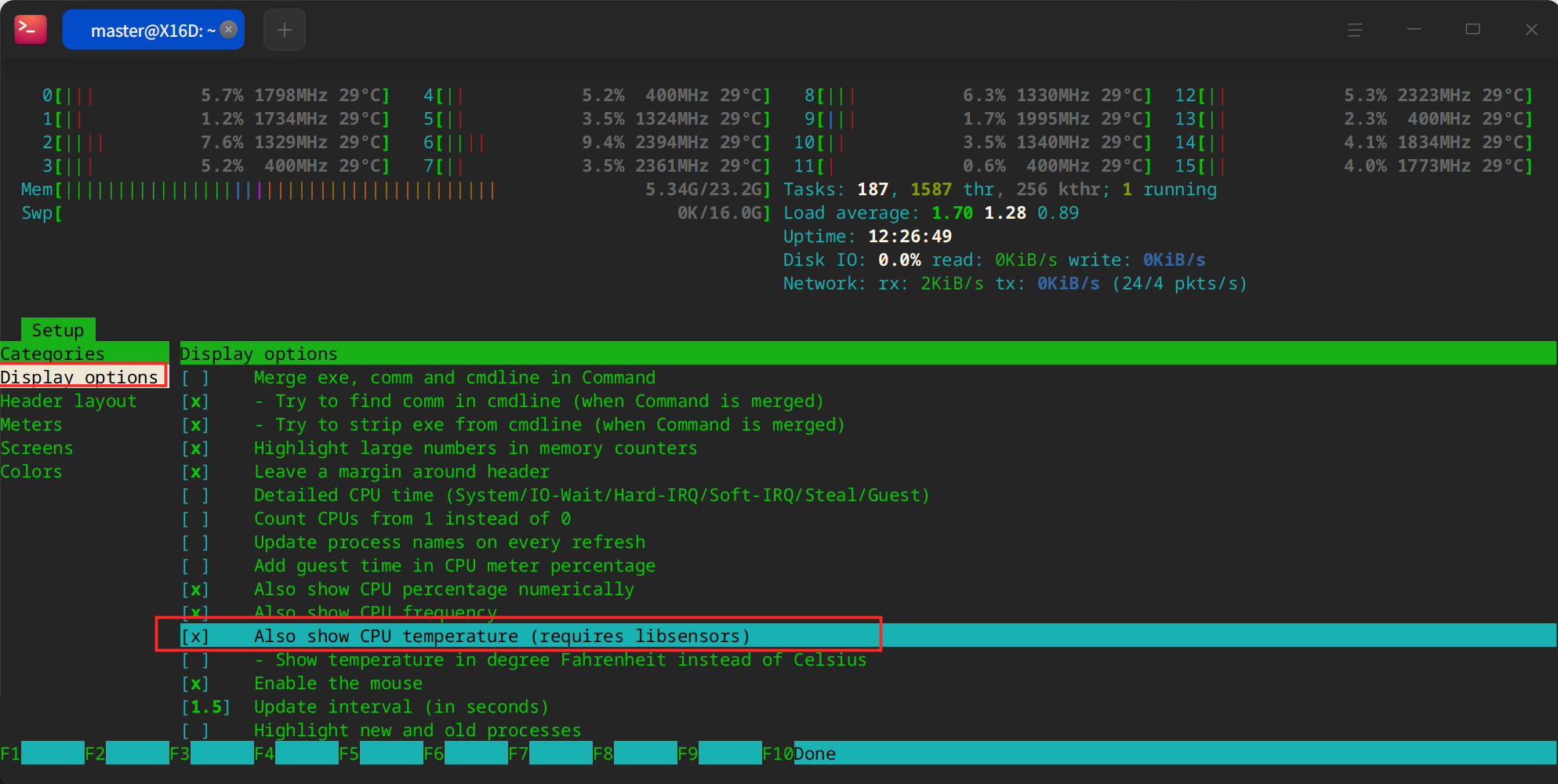Screen dimensions: 1558x784
Task: Close the master@X16D terminal tab
Action: (229, 30)
